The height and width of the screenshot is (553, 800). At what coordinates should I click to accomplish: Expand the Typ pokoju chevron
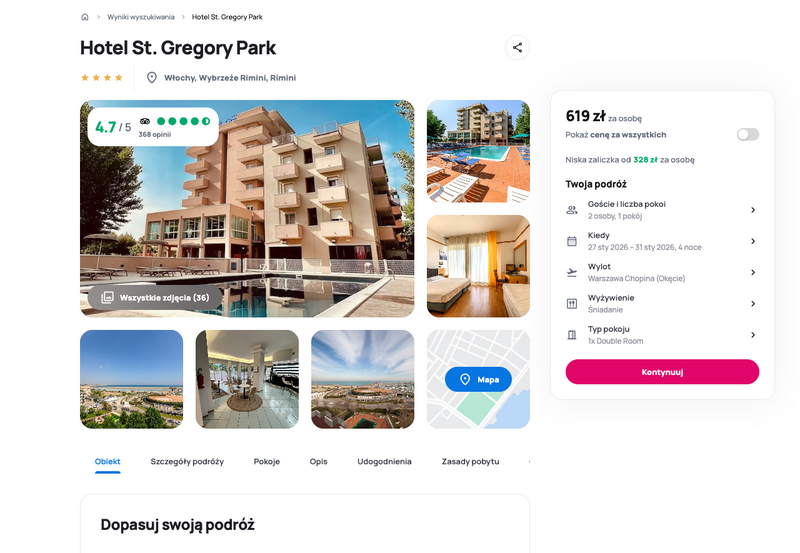753,335
